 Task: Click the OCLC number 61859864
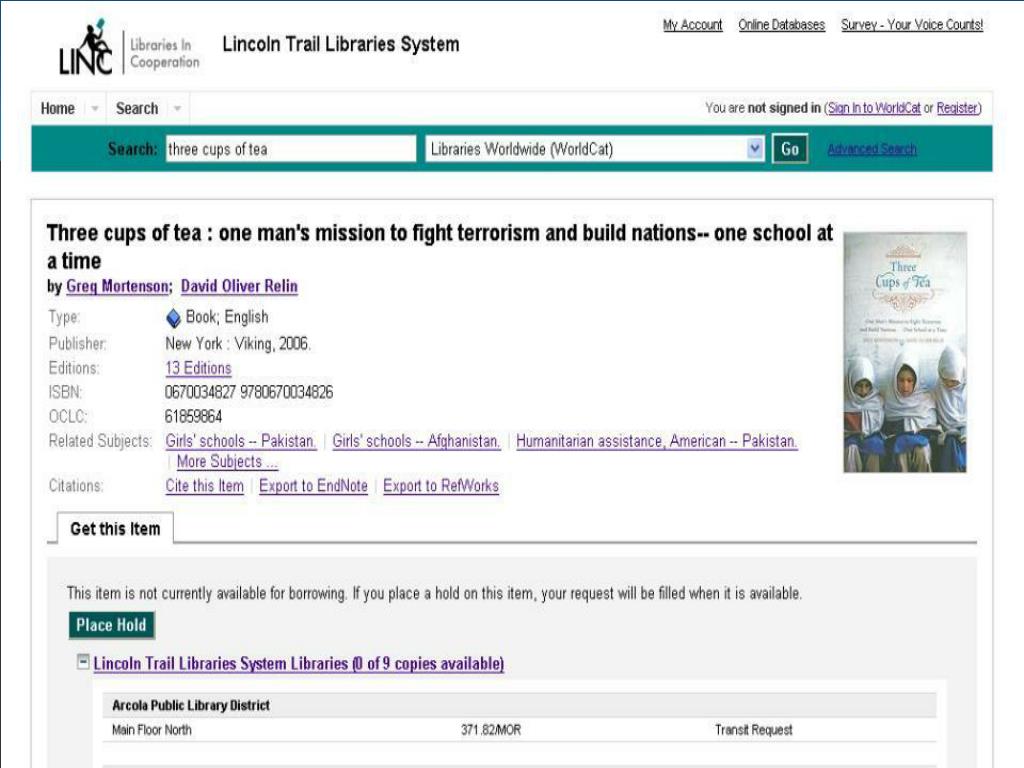pos(193,417)
